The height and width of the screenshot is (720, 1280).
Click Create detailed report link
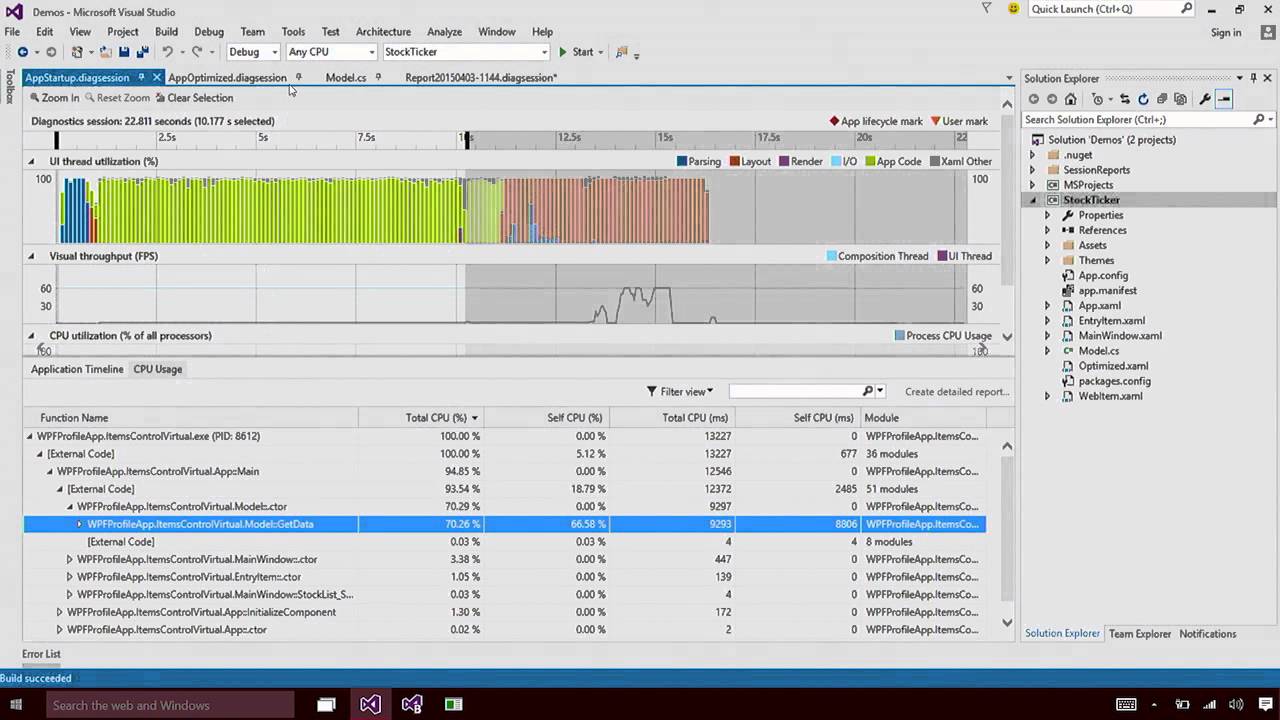[x=957, y=392]
